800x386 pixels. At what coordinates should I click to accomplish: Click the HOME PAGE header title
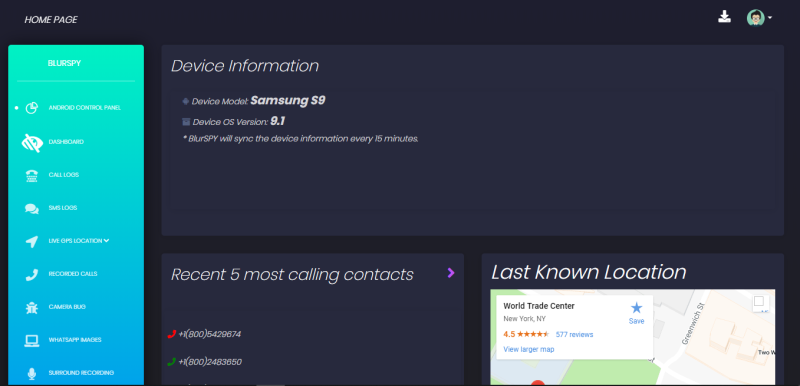(51, 20)
